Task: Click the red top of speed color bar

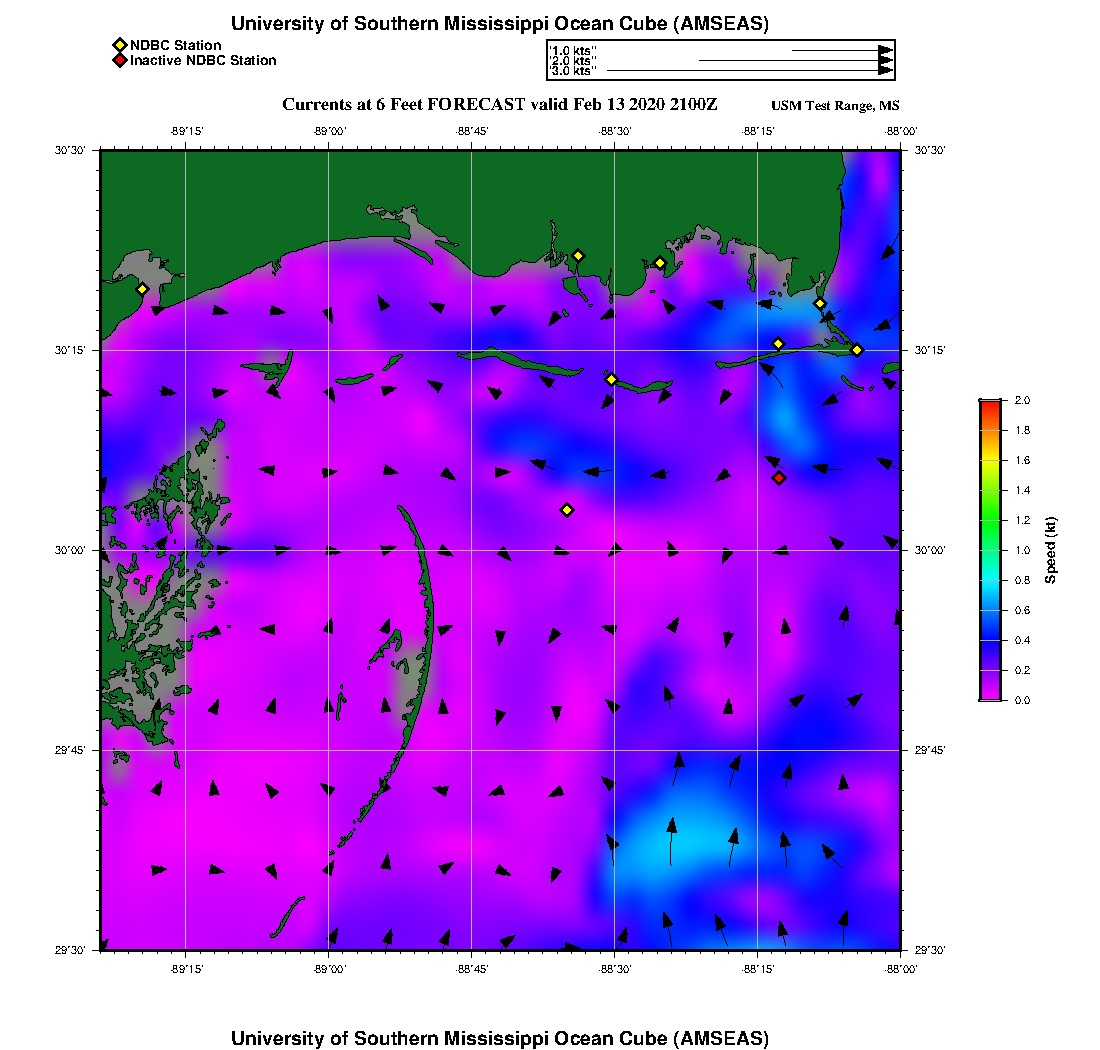Action: (x=989, y=405)
